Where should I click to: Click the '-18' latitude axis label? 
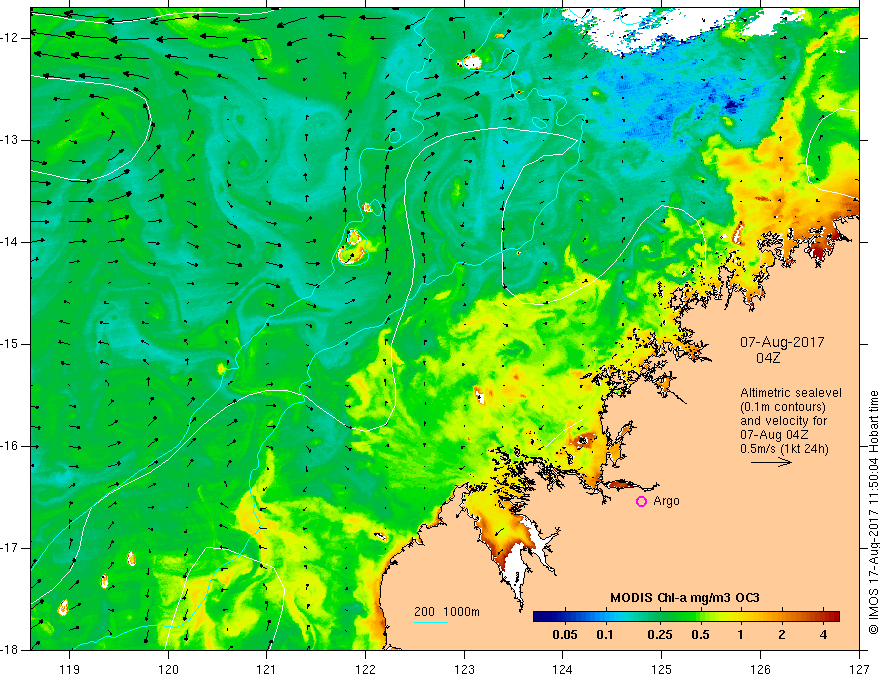tap(11, 650)
